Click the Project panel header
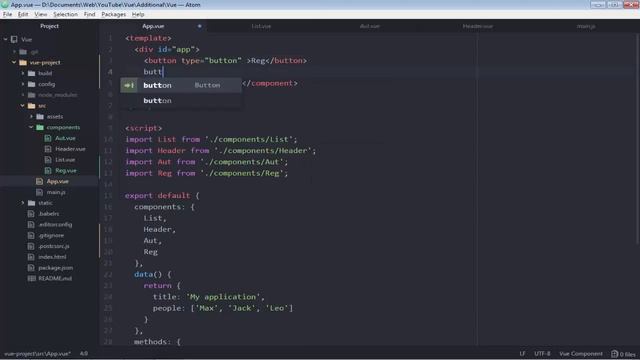This screenshot has width=640, height=360. click(x=49, y=26)
